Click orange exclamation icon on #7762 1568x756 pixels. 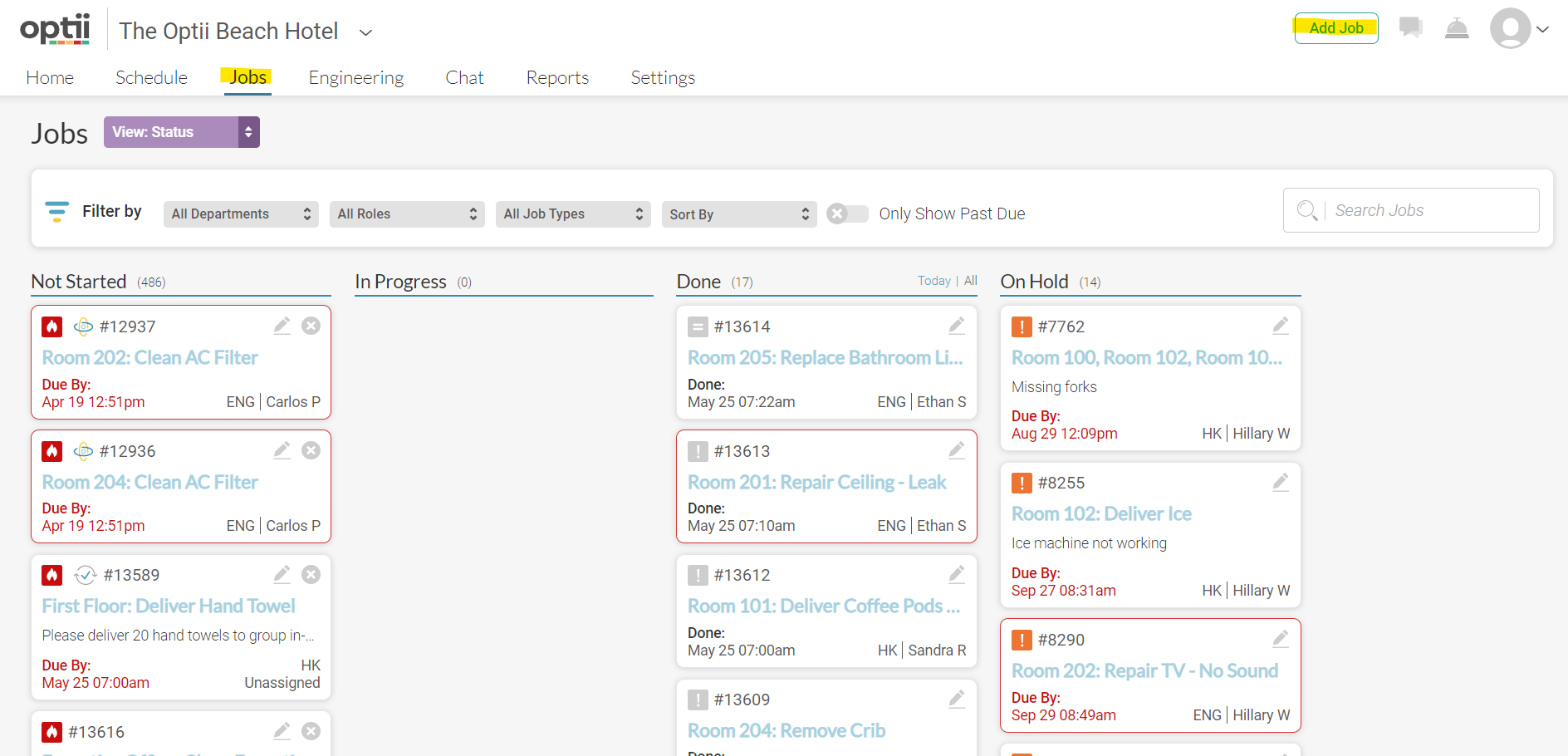point(1022,326)
